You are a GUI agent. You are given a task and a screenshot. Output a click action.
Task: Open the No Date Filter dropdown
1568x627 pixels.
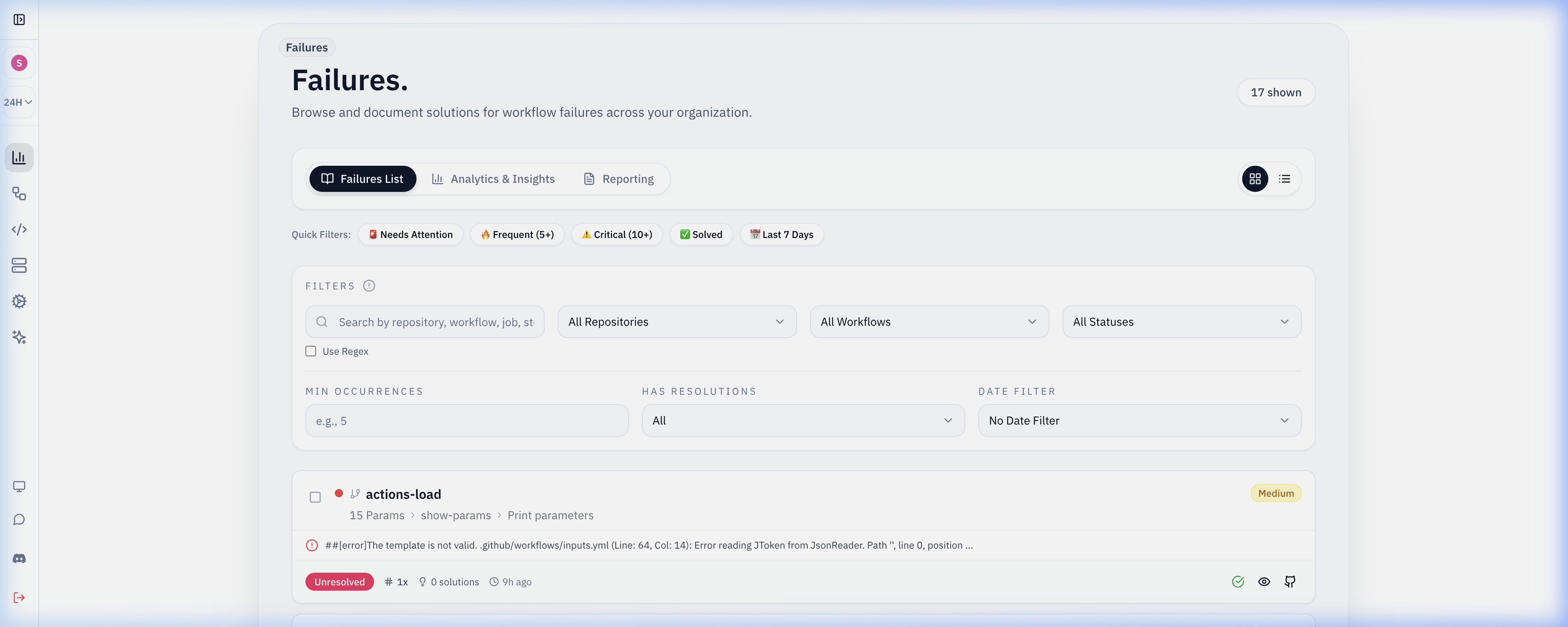(x=1140, y=420)
